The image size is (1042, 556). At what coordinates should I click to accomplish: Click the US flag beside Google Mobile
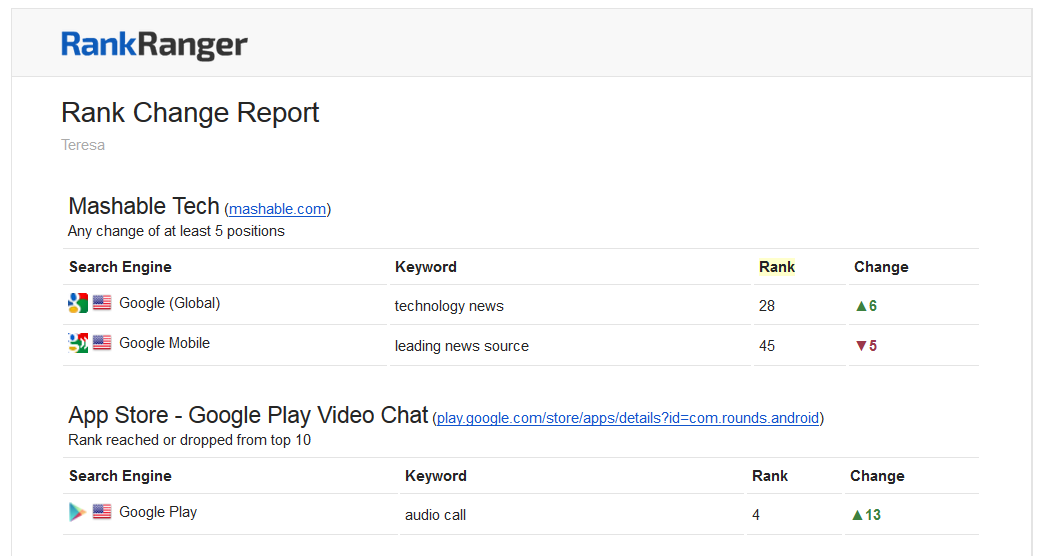[x=102, y=343]
